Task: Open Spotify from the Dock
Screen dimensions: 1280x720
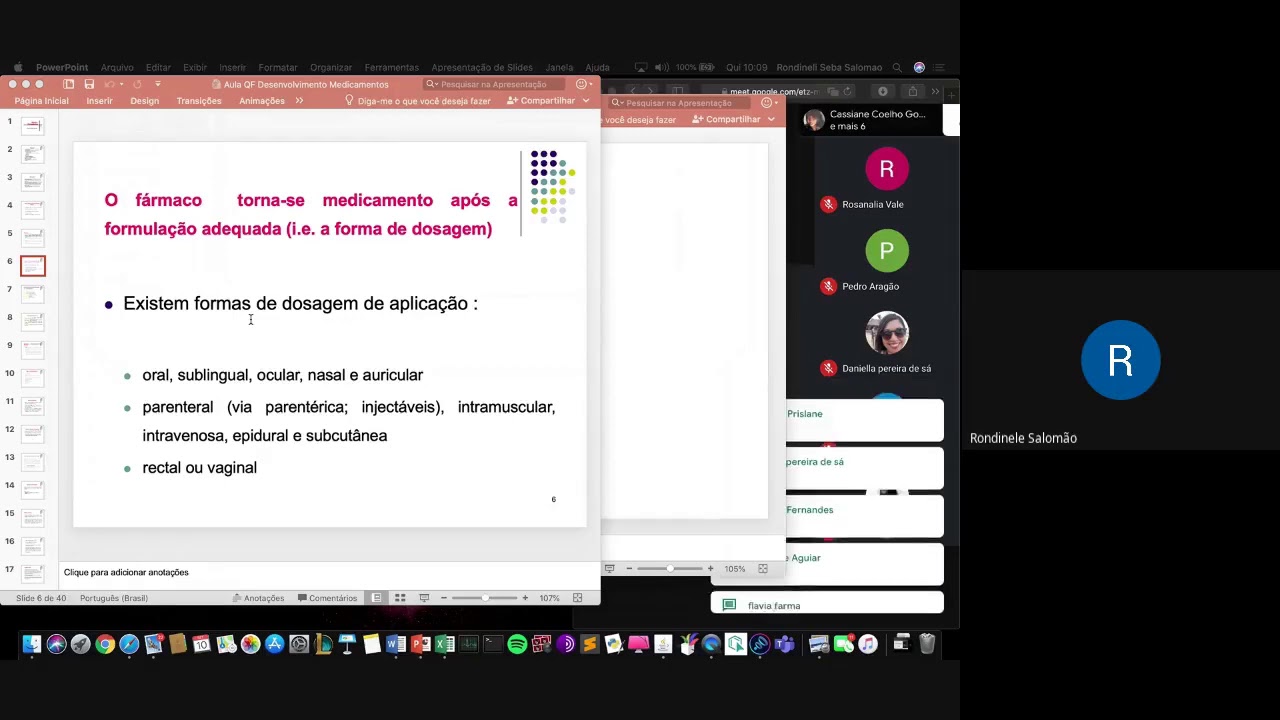Action: [x=517, y=644]
